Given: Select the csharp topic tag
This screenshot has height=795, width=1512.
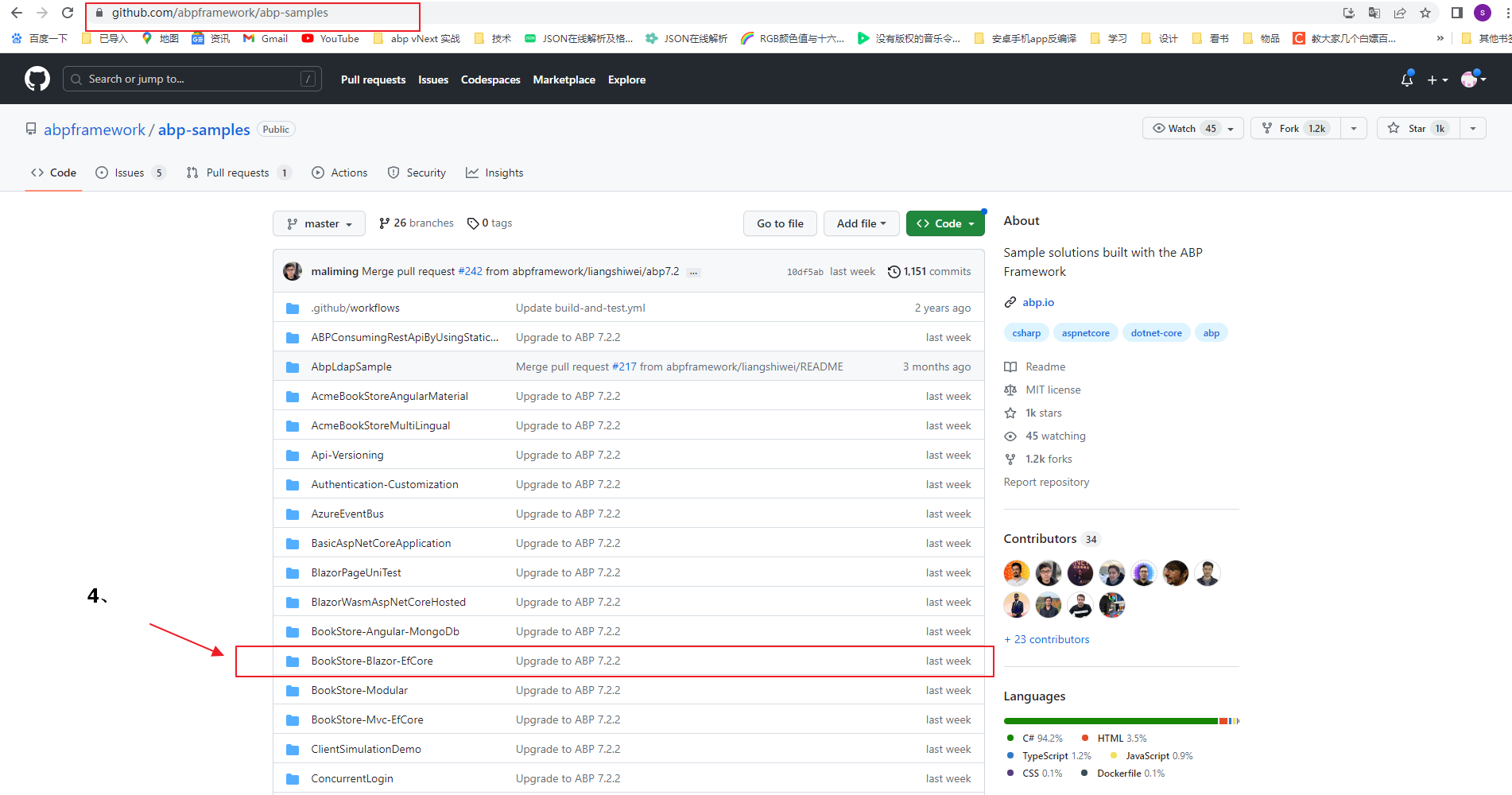Looking at the screenshot, I should point(1026,333).
